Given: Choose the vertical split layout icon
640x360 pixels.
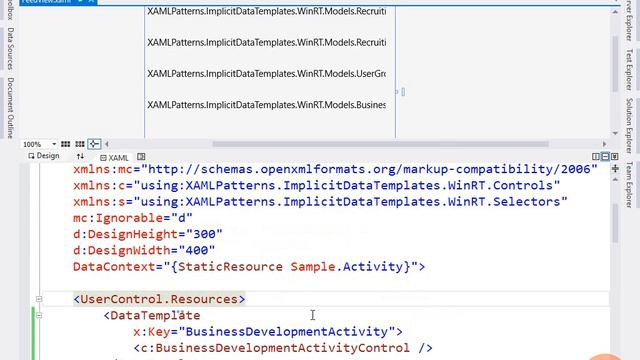Looking at the screenshot, I should click(596, 157).
